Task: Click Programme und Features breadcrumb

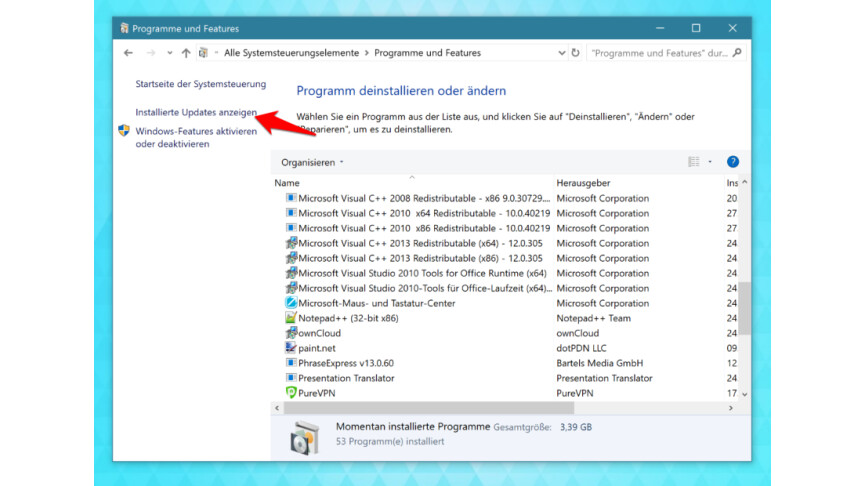Action: [x=428, y=53]
